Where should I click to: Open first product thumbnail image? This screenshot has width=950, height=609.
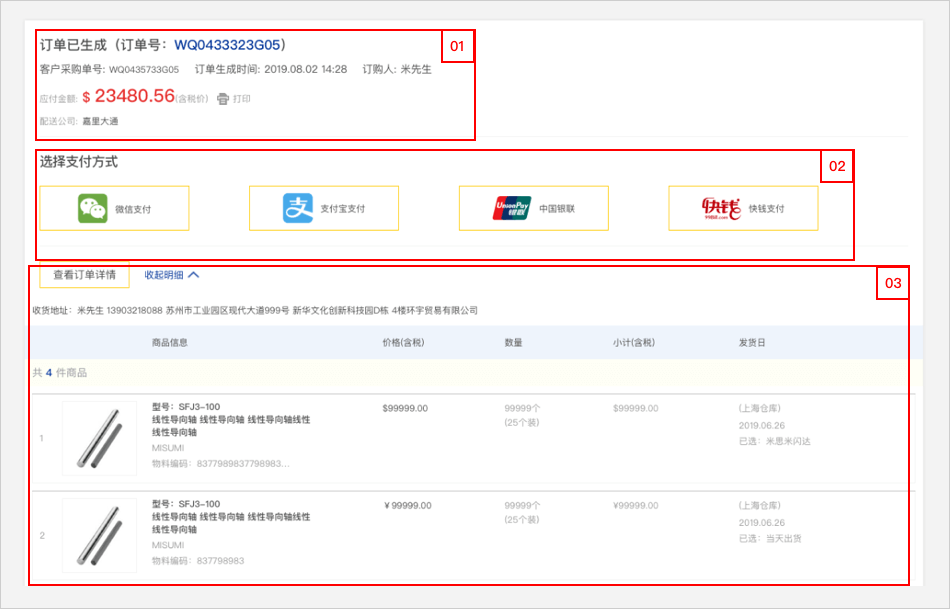[x=99, y=437]
